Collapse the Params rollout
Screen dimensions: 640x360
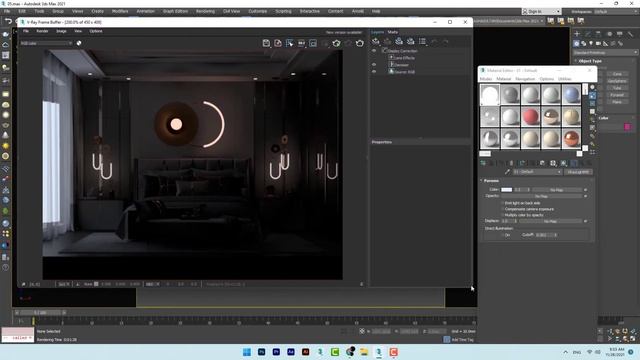491,180
